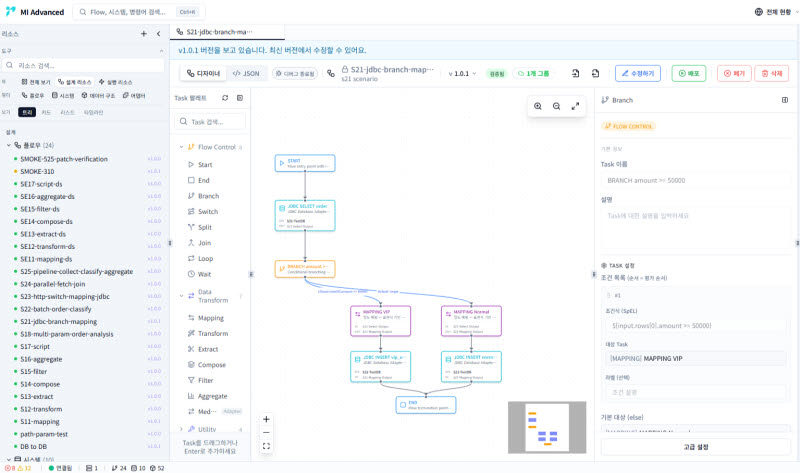Screen dimensions: 800x473
Task: Refresh the Task palette
Action: pos(225,98)
